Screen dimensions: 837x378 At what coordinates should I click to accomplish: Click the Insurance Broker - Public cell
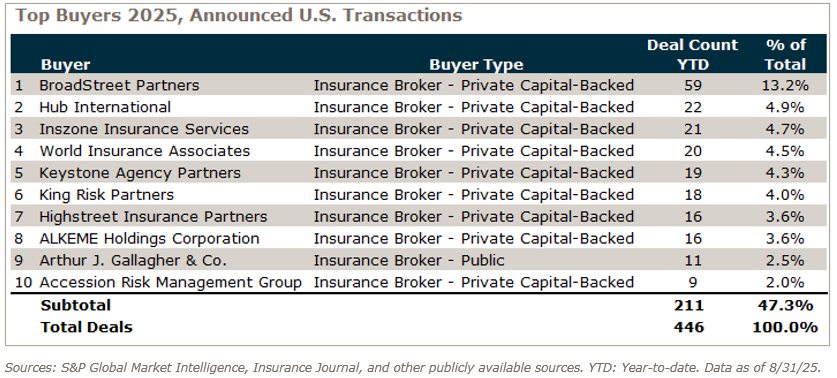tap(409, 261)
